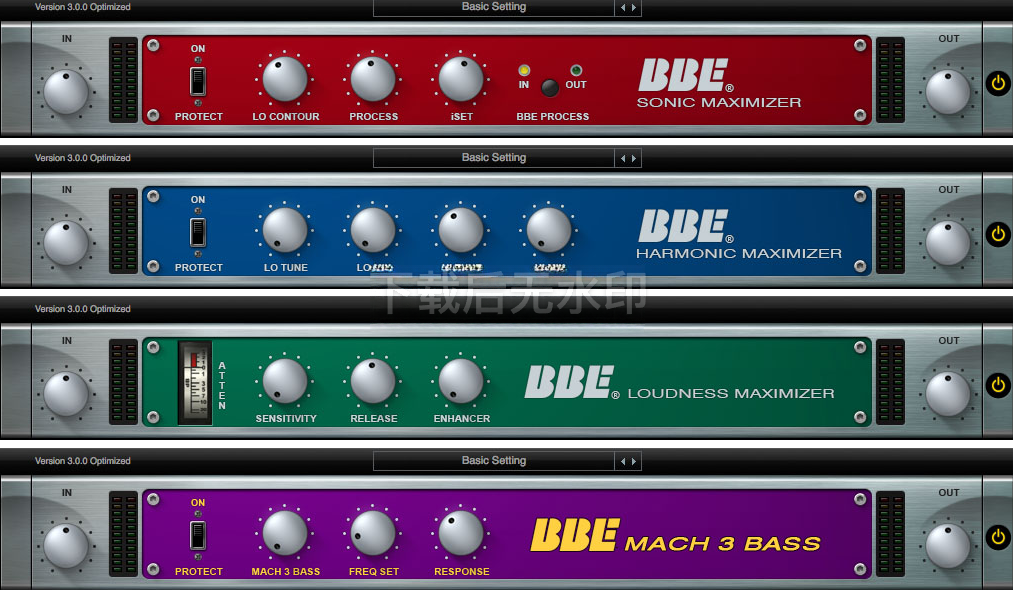Flip the Sonic Maximizer ON/PROTECT switch
This screenshot has height=590, width=1013.
click(x=198, y=81)
